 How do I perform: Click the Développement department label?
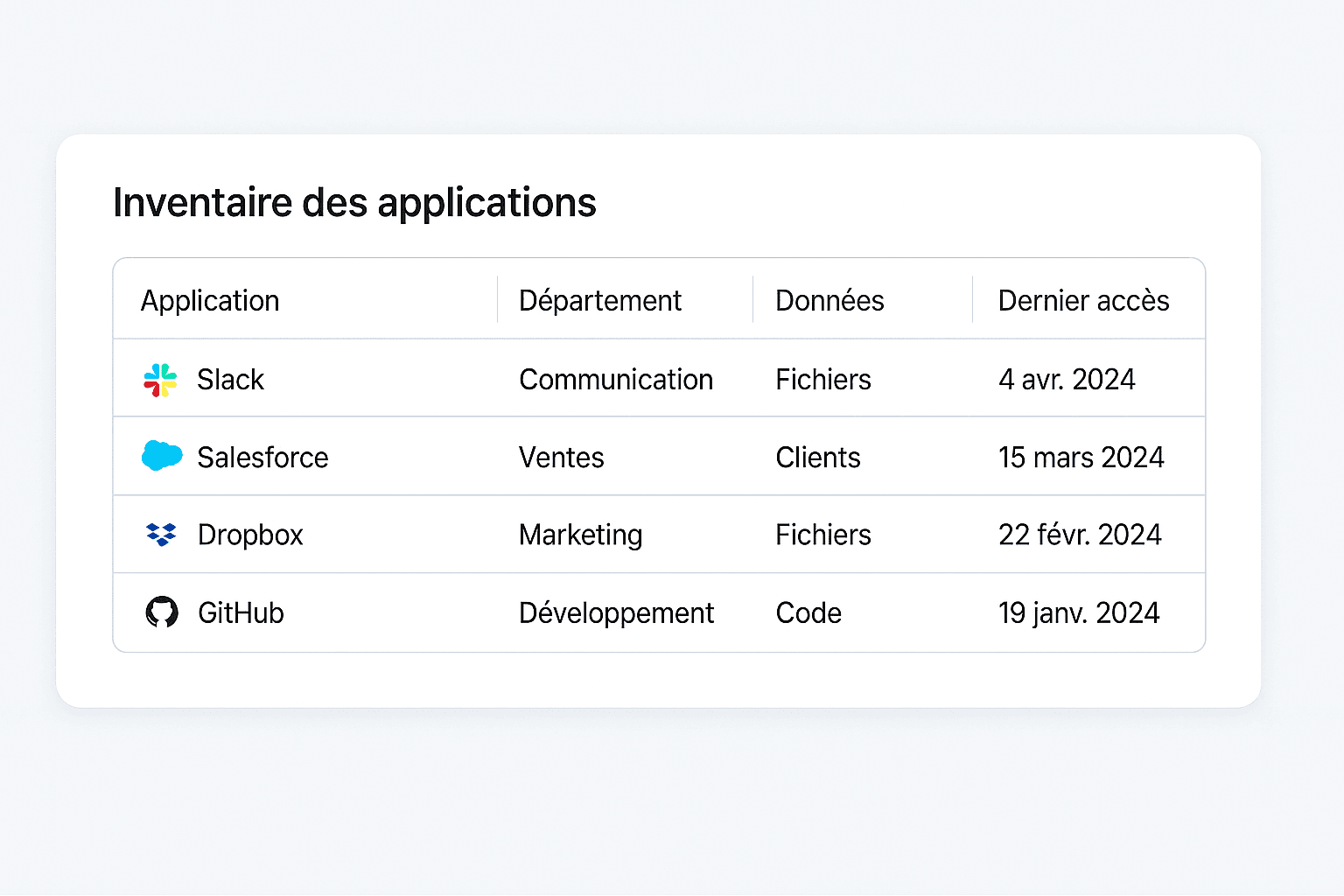[616, 612]
